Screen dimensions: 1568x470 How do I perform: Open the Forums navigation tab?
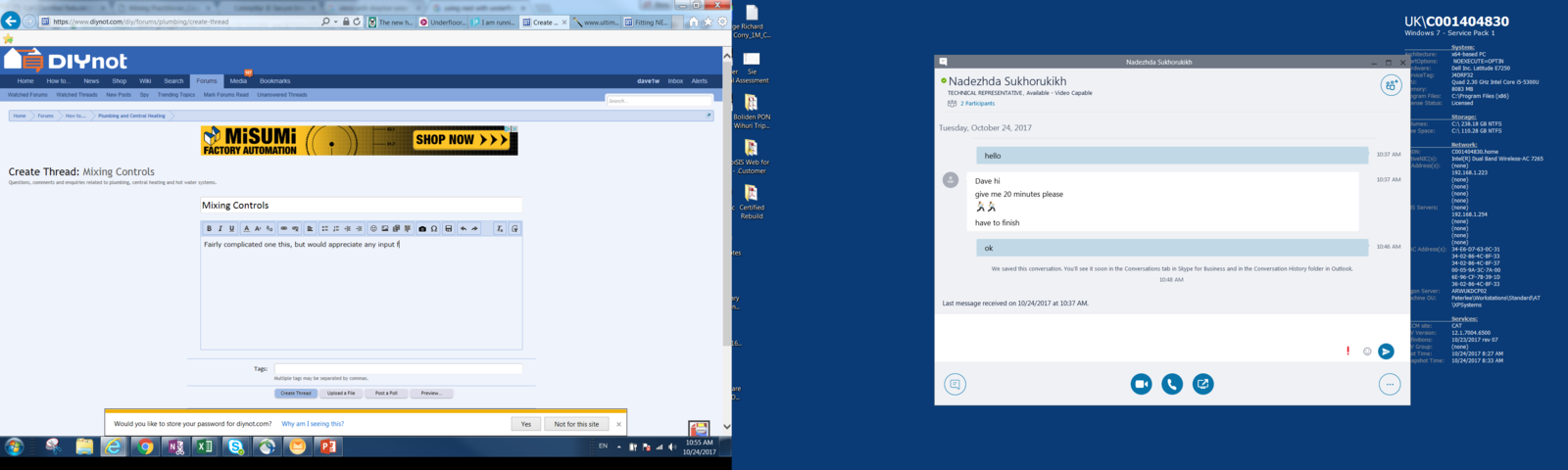(x=207, y=81)
